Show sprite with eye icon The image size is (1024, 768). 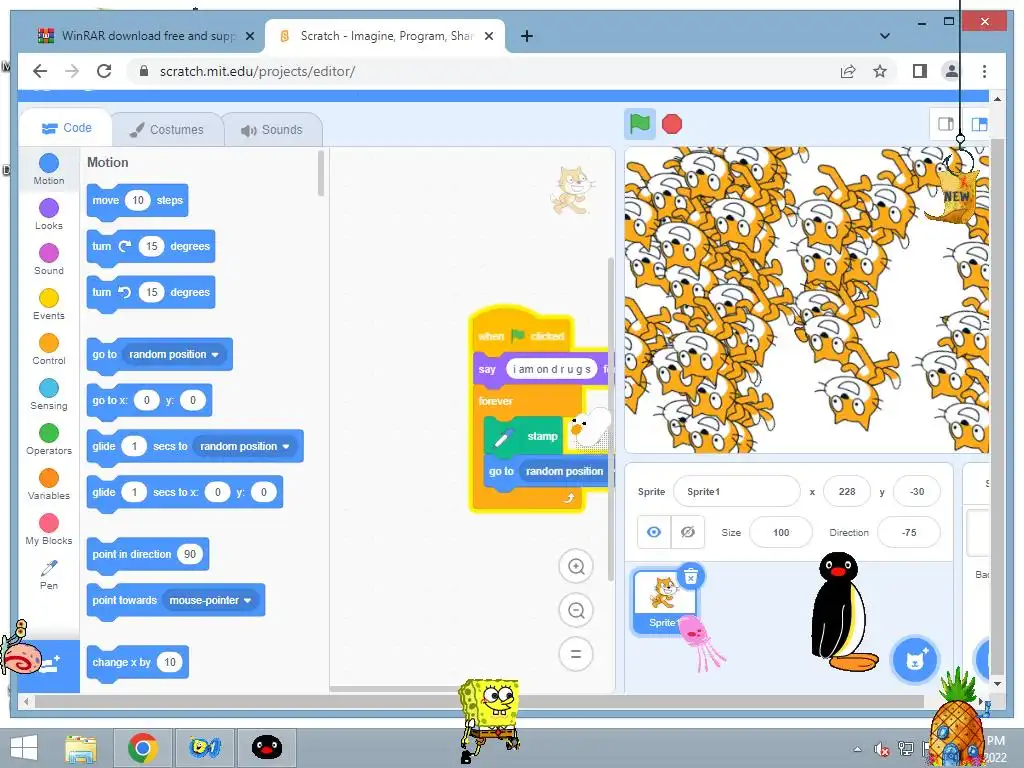[x=654, y=532]
